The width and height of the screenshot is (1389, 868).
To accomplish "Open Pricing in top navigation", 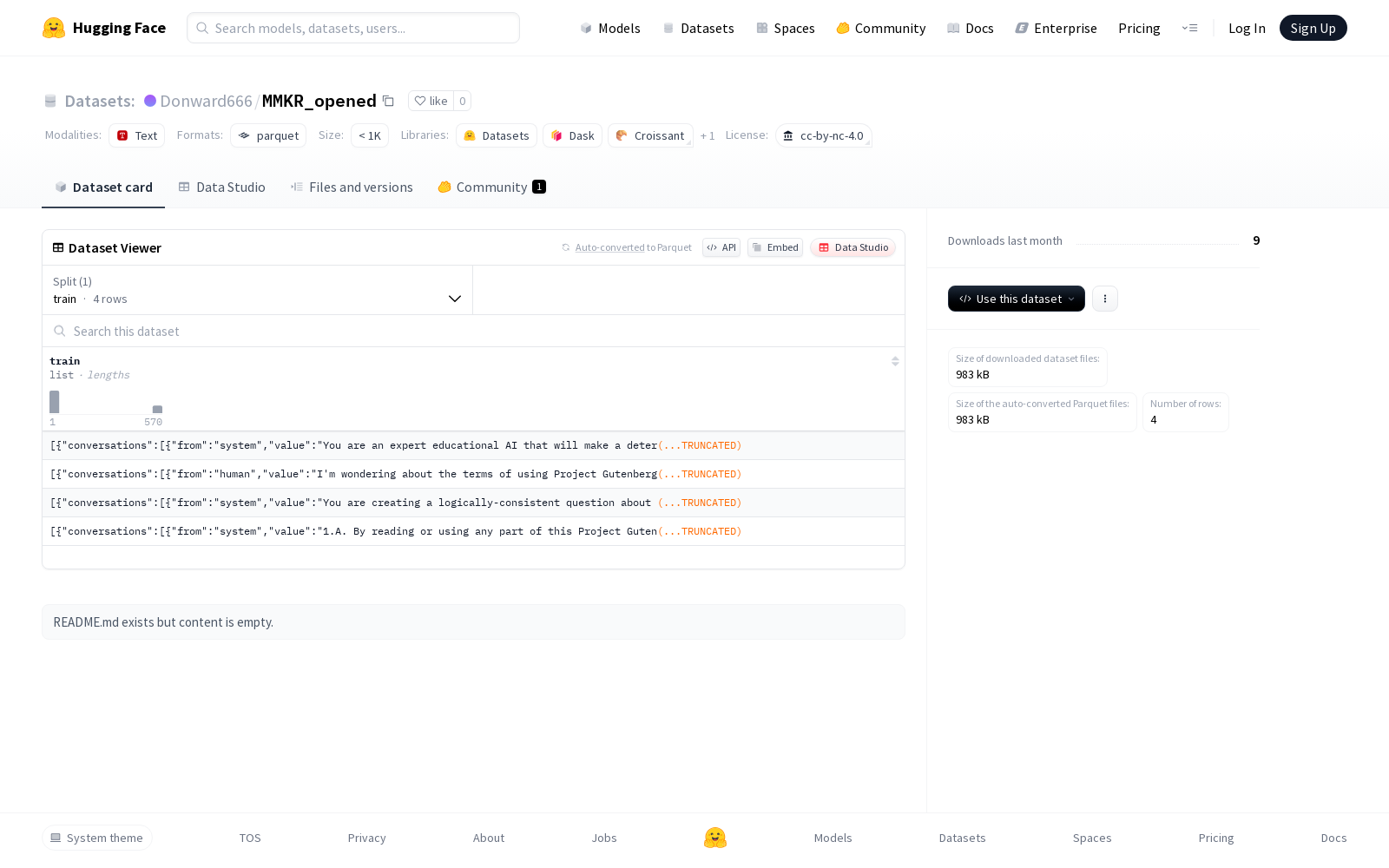I will pyautogui.click(x=1139, y=28).
